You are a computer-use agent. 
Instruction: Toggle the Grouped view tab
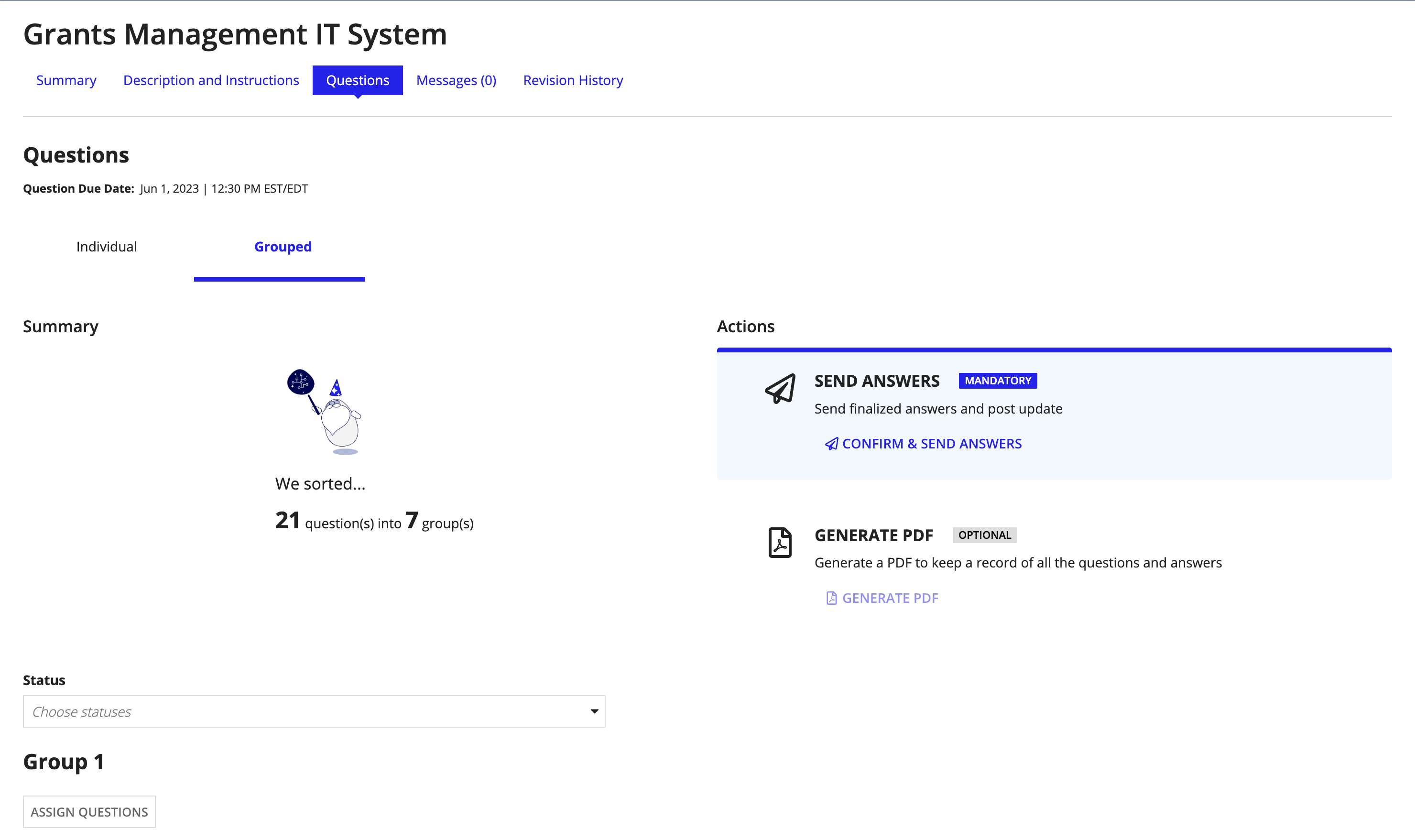[282, 246]
